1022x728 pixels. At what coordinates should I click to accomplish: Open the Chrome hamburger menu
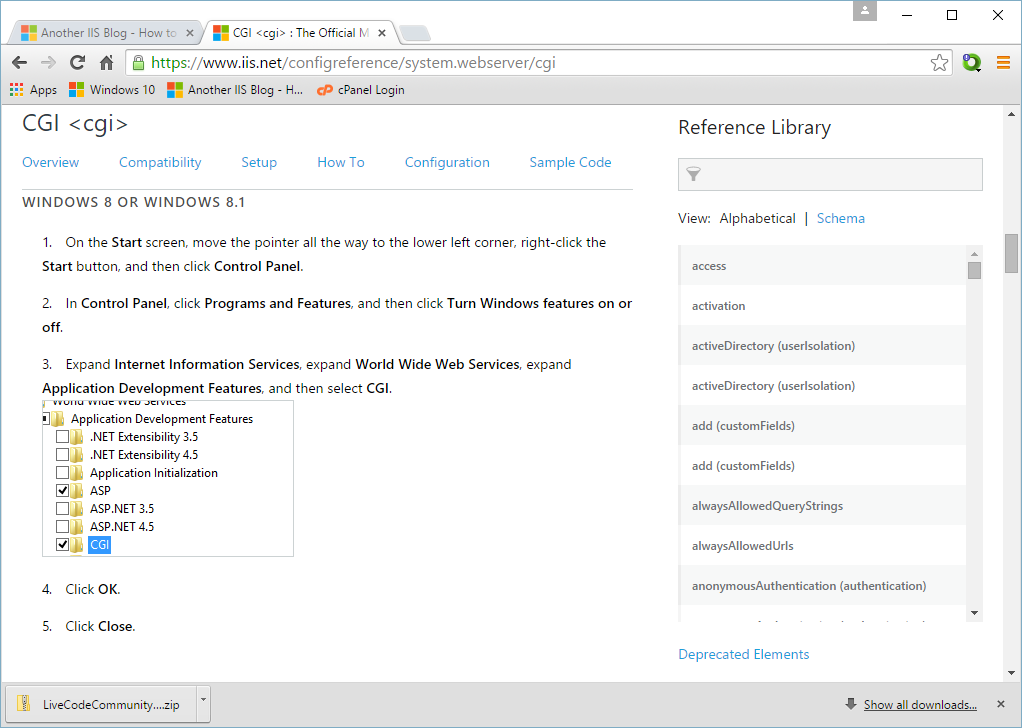1003,63
